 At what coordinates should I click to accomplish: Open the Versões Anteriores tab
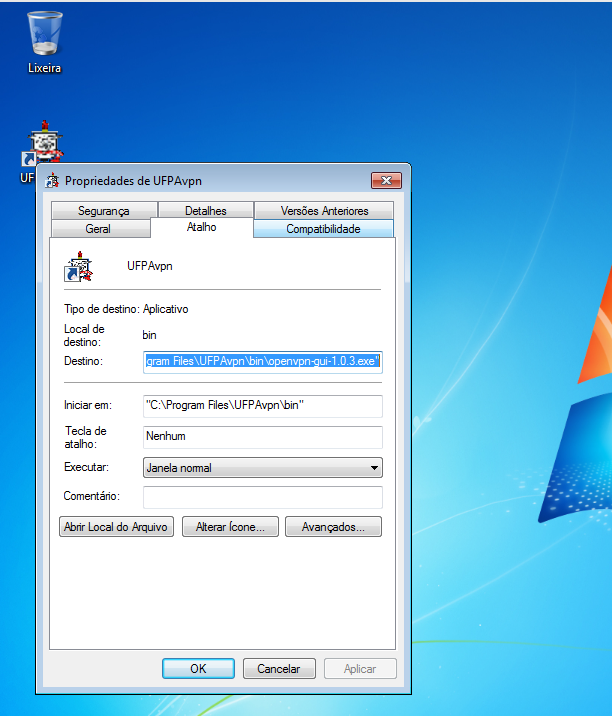[x=324, y=211]
